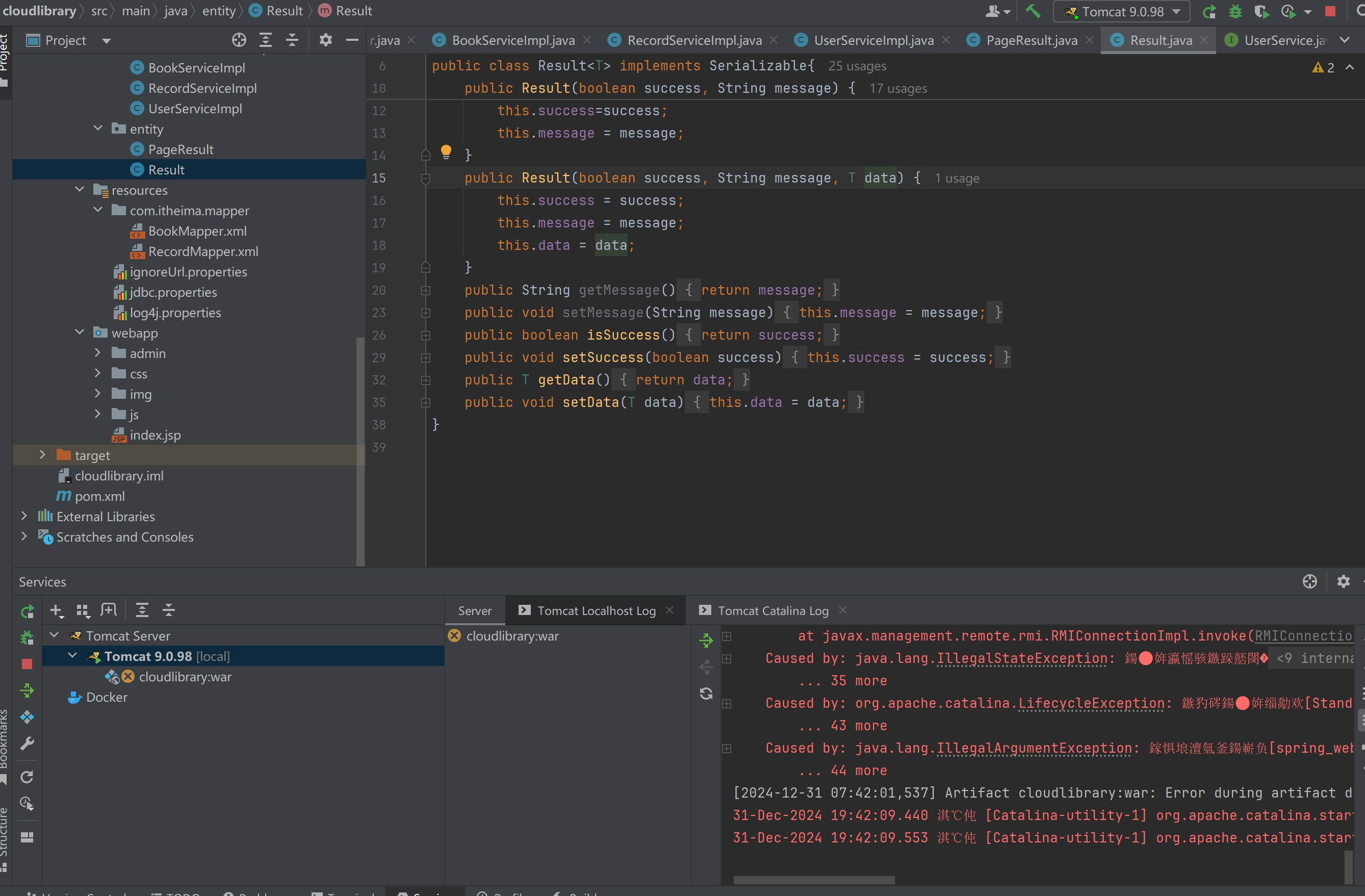This screenshot has height=896, width=1365.
Task: Open Services panel settings gear
Action: point(1343,582)
